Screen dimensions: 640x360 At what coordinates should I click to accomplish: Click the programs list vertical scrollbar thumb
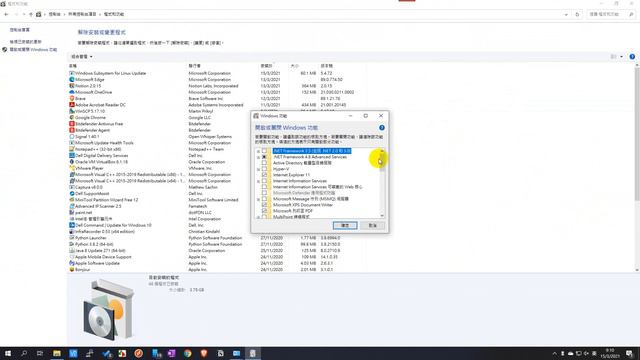pyautogui.click(x=637, y=135)
